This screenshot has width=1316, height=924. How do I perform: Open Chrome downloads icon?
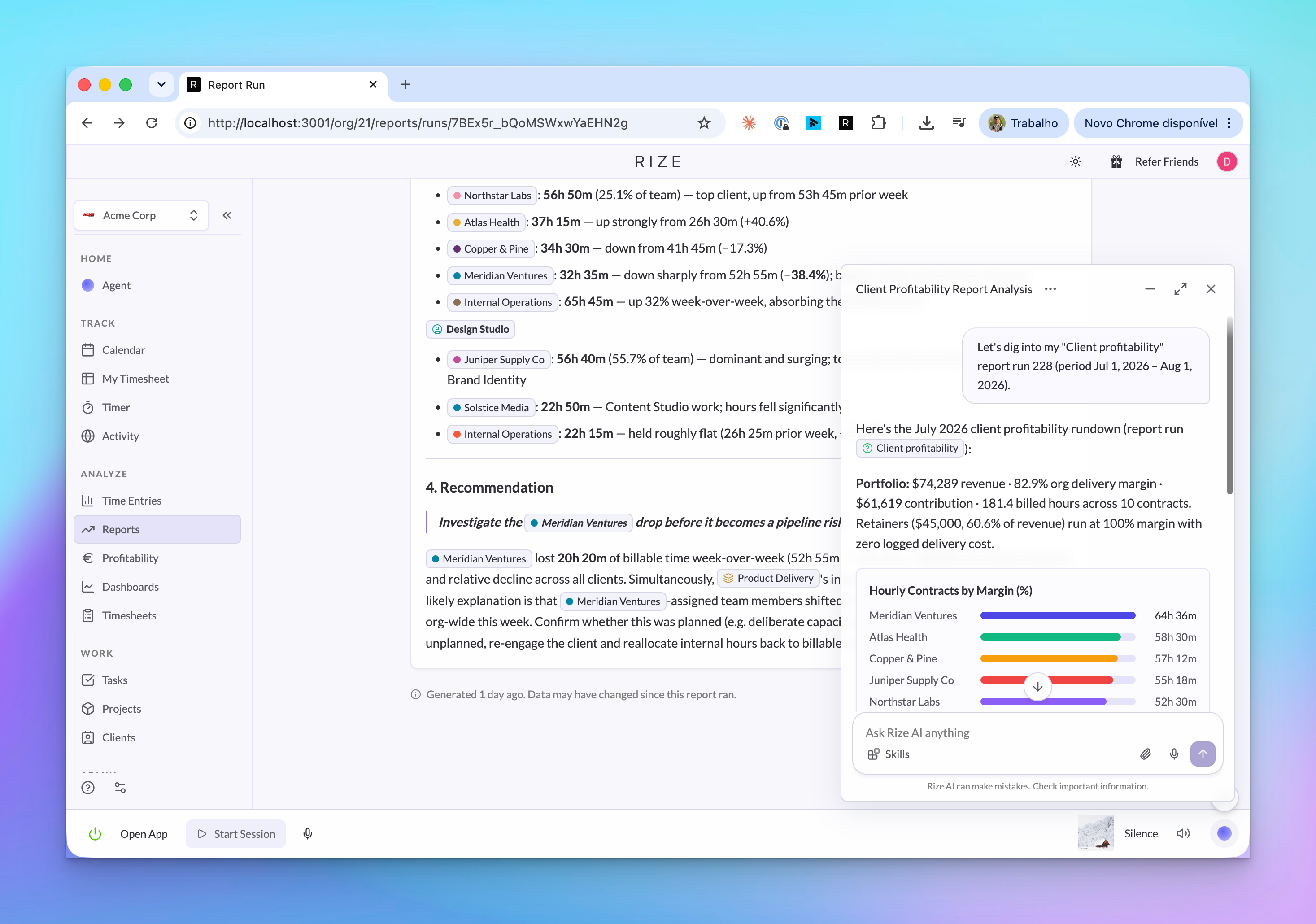926,123
